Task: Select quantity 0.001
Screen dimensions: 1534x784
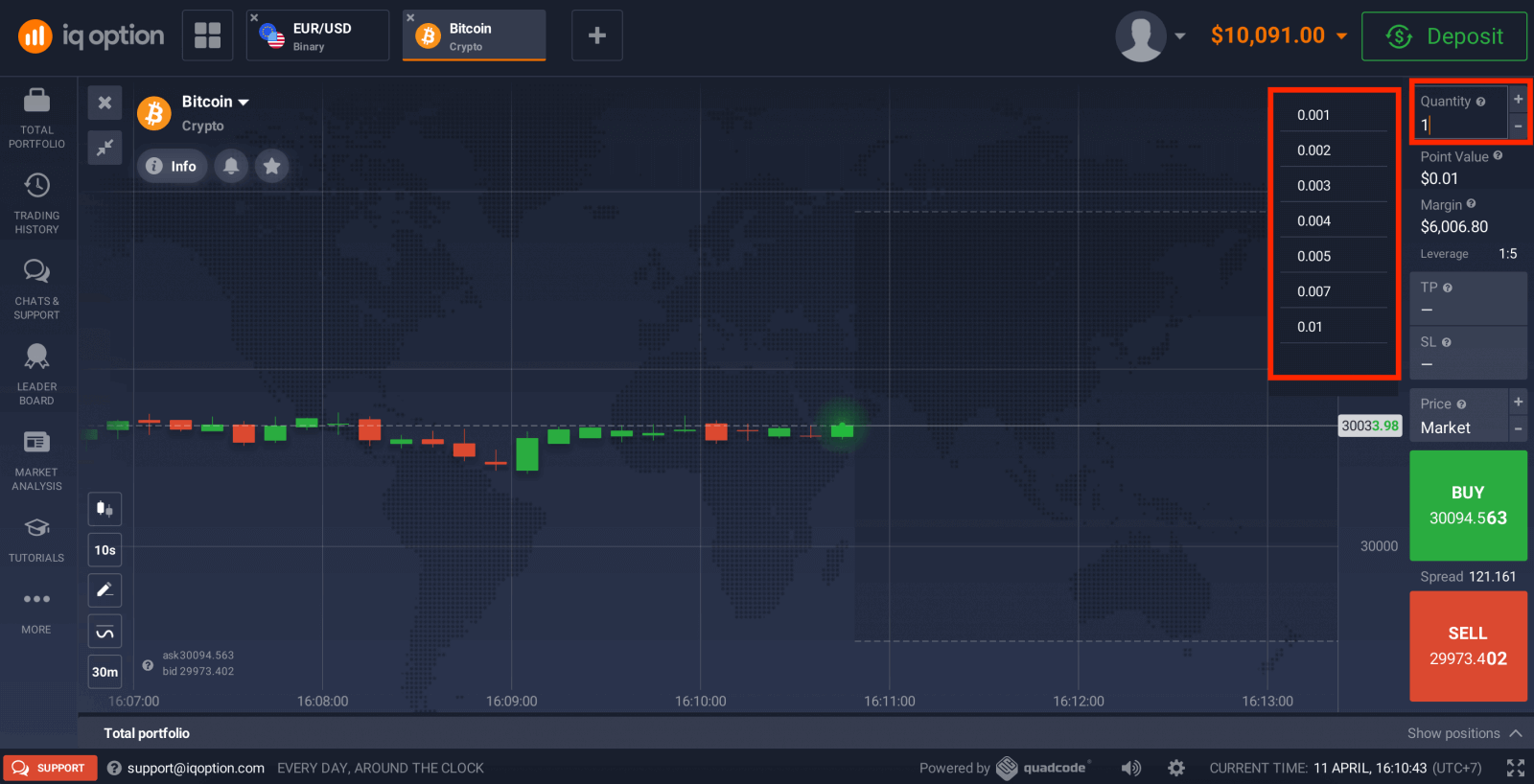Action: [x=1334, y=115]
